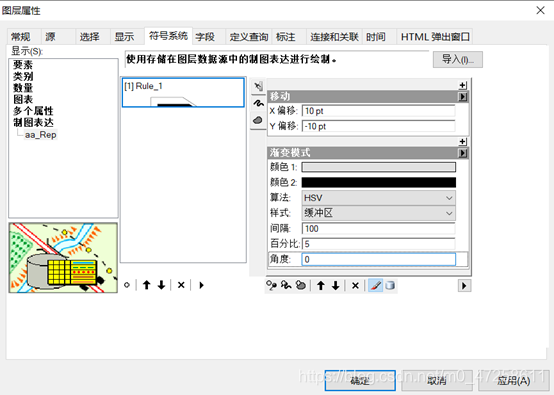Viewport: 554px width, 395px height.
Task: Open 移动 section options arrow
Action: point(463,96)
